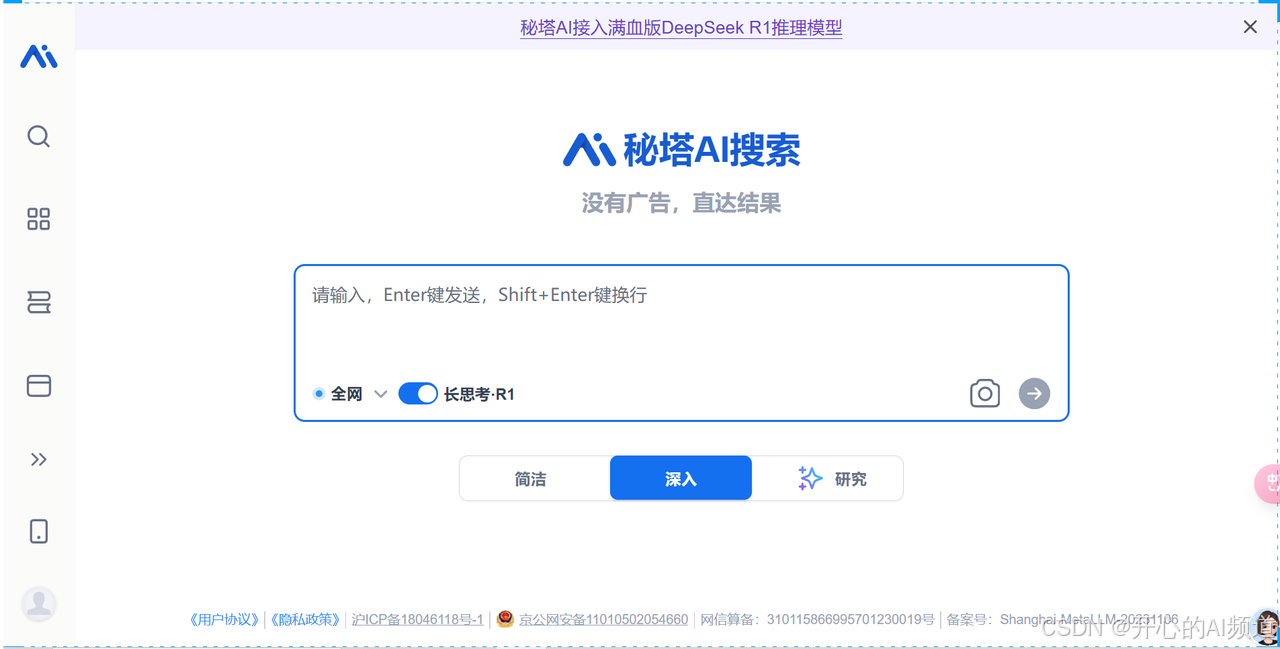The width and height of the screenshot is (1280, 649).
Task: Open the card window icon in the sidebar
Action: pos(39,385)
